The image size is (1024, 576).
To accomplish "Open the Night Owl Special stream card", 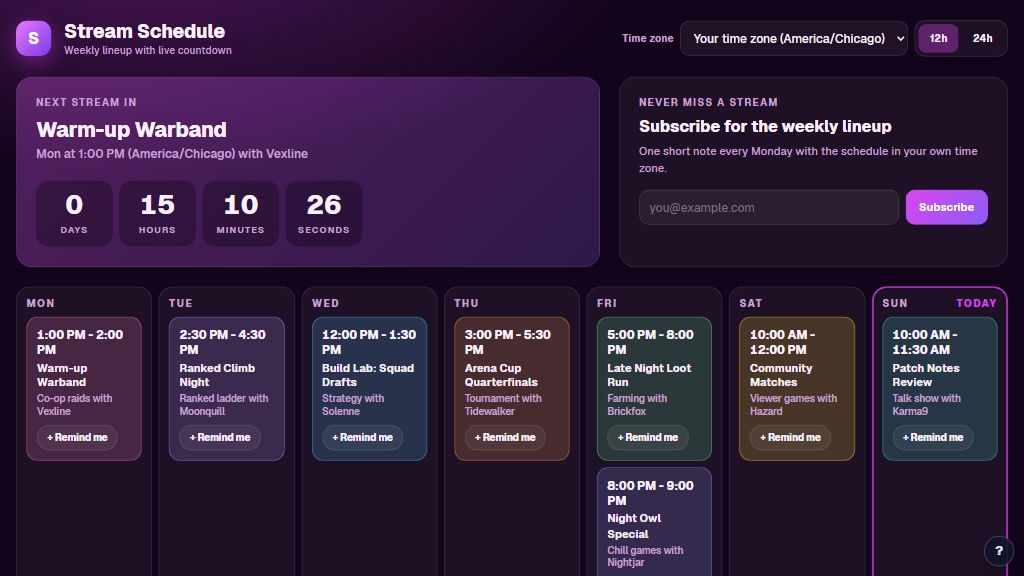I will (x=654, y=522).
